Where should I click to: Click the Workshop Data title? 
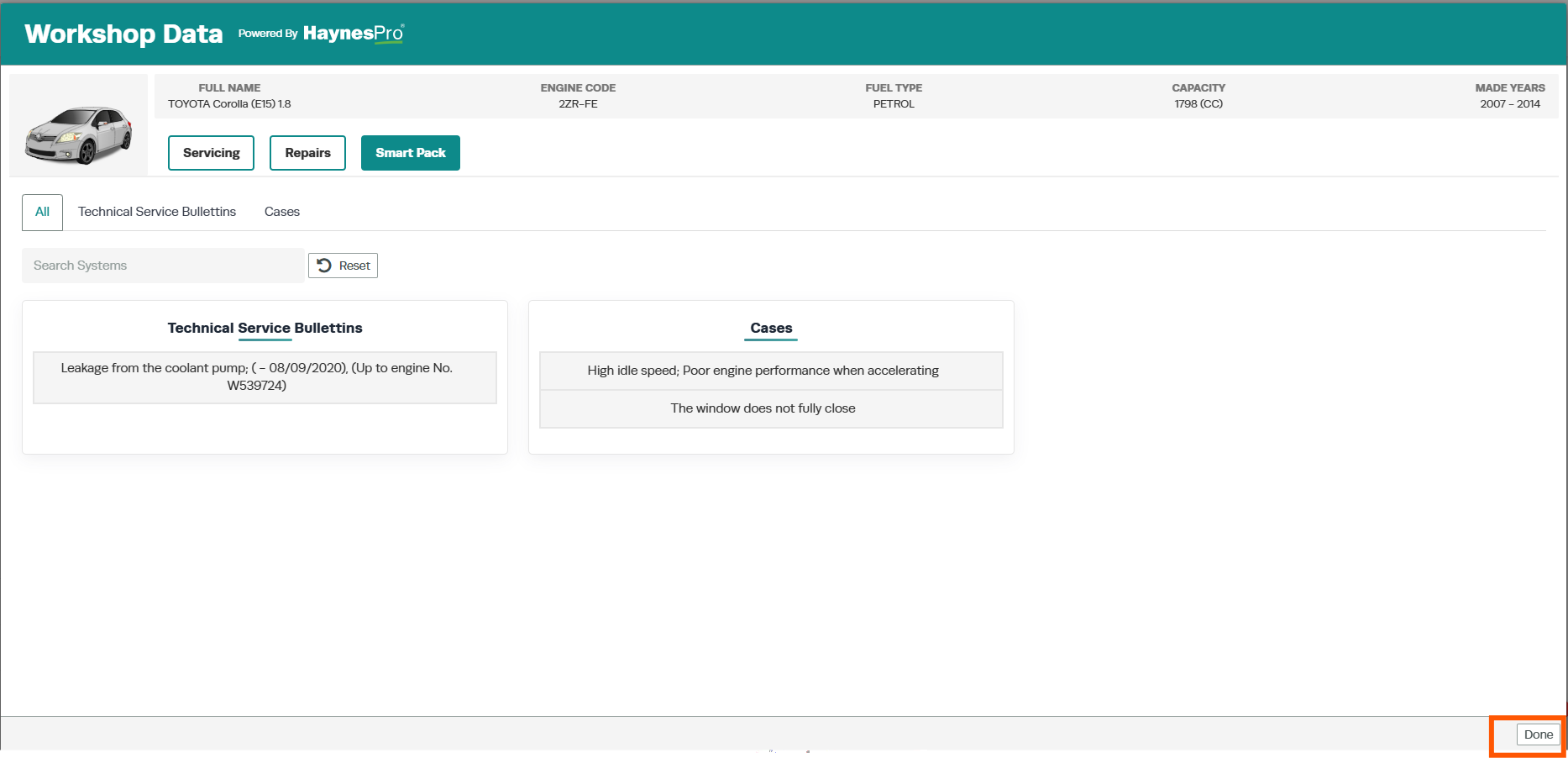coord(123,34)
